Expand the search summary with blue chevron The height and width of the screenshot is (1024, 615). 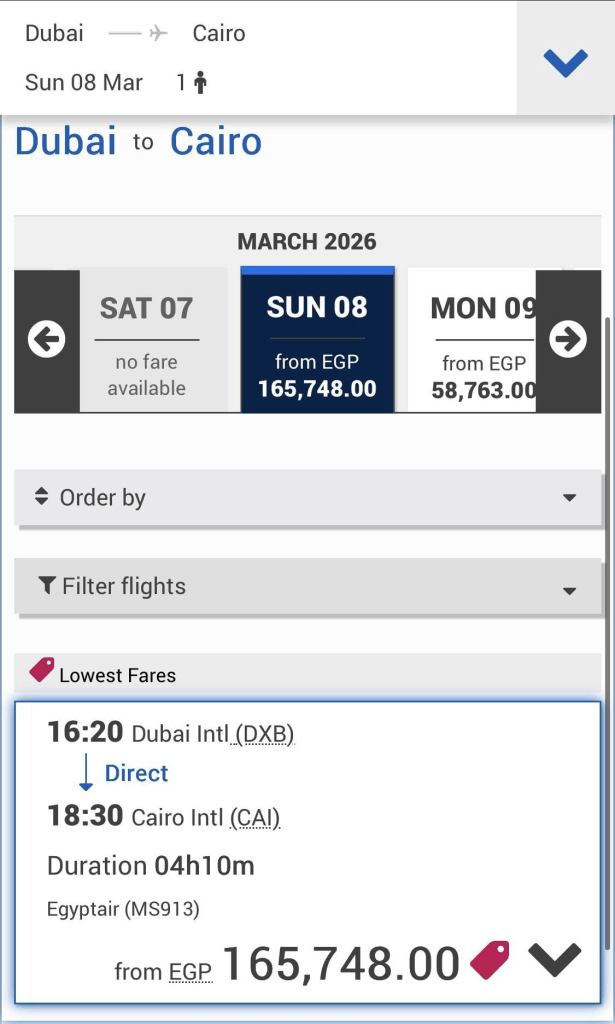point(565,62)
